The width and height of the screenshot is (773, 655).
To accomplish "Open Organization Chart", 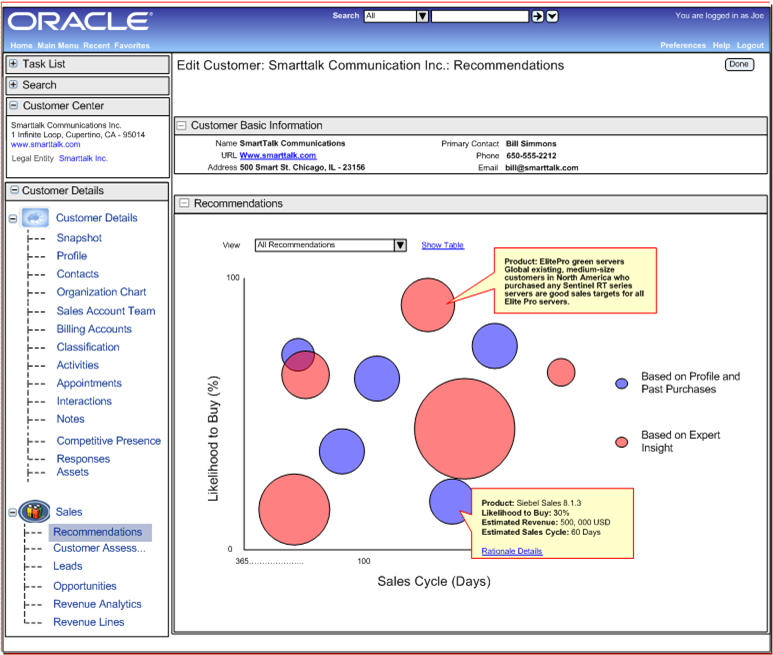I will pos(101,292).
